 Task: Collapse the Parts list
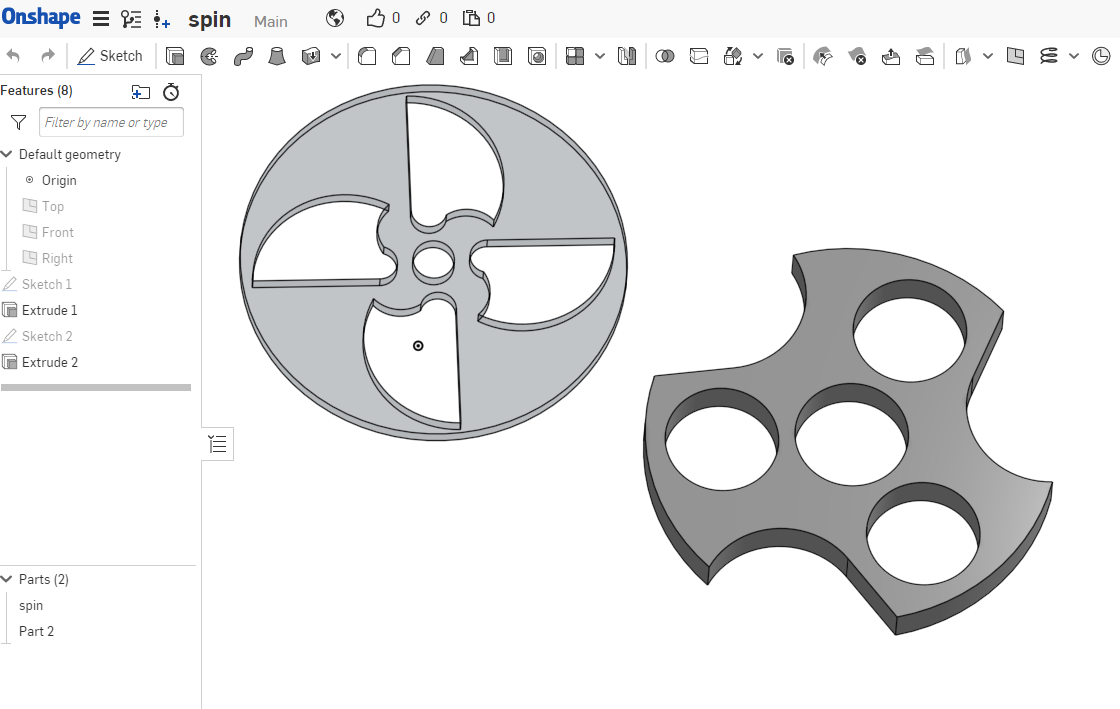pos(8,579)
